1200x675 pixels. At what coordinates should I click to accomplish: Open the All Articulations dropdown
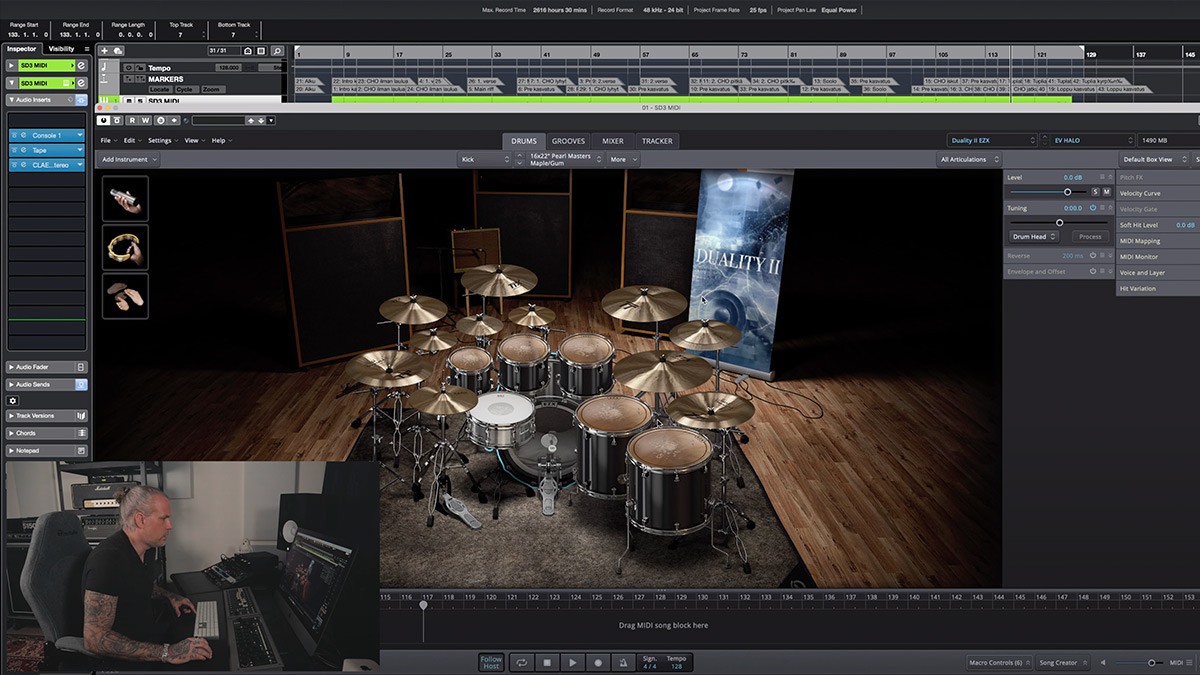[x=968, y=159]
